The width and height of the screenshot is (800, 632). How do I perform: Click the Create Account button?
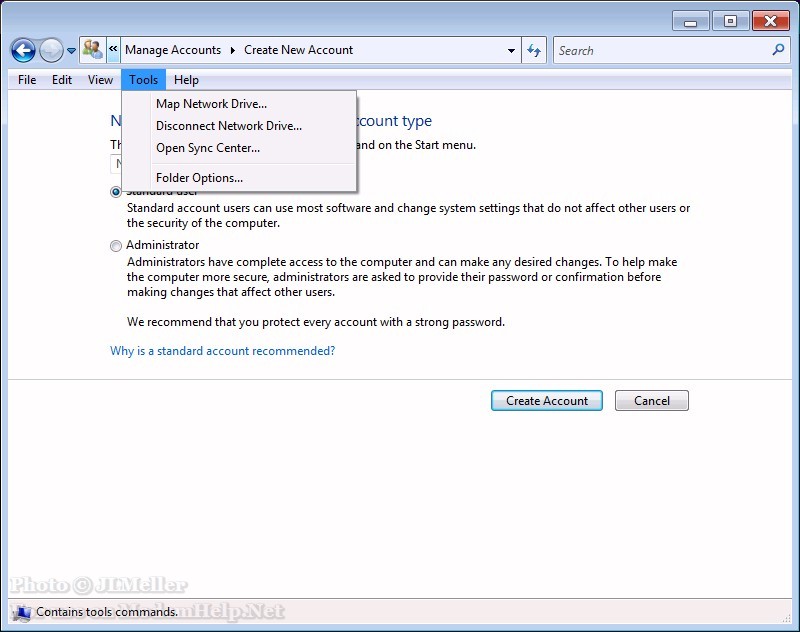[x=546, y=401]
